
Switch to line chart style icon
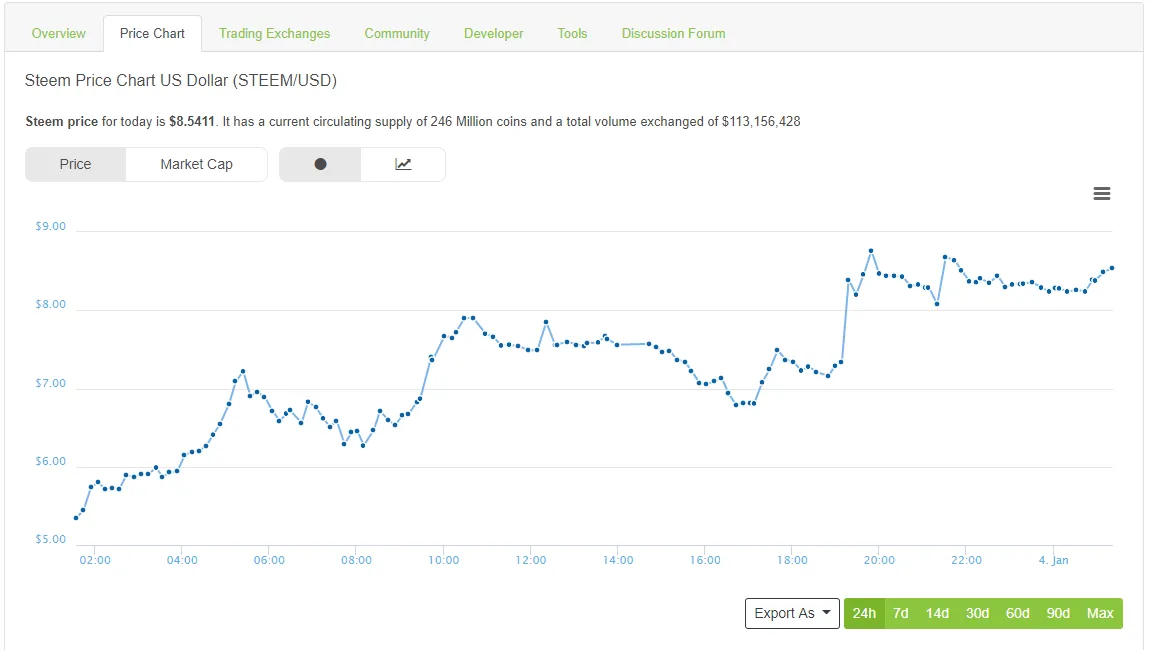point(403,164)
